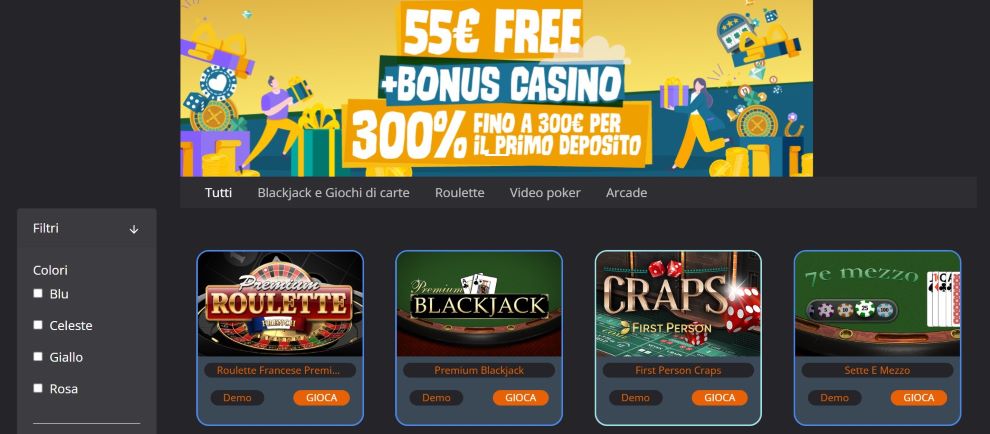Go to the Video poker tab
Screen dimensions: 990x434
click(x=545, y=193)
